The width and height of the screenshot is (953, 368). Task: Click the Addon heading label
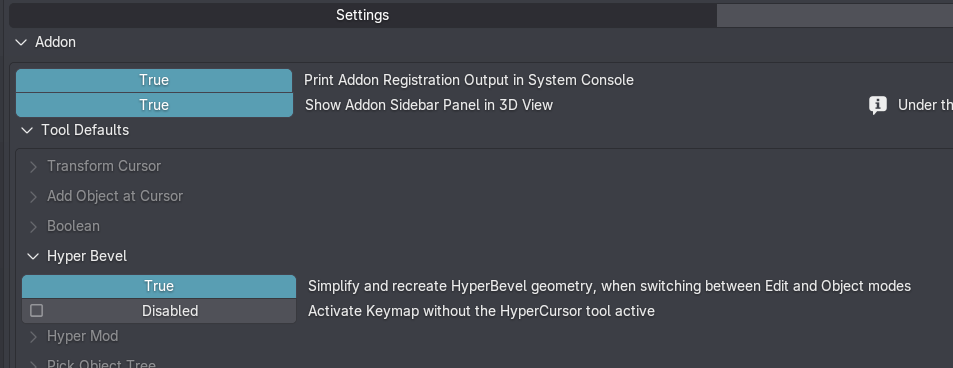click(x=55, y=42)
